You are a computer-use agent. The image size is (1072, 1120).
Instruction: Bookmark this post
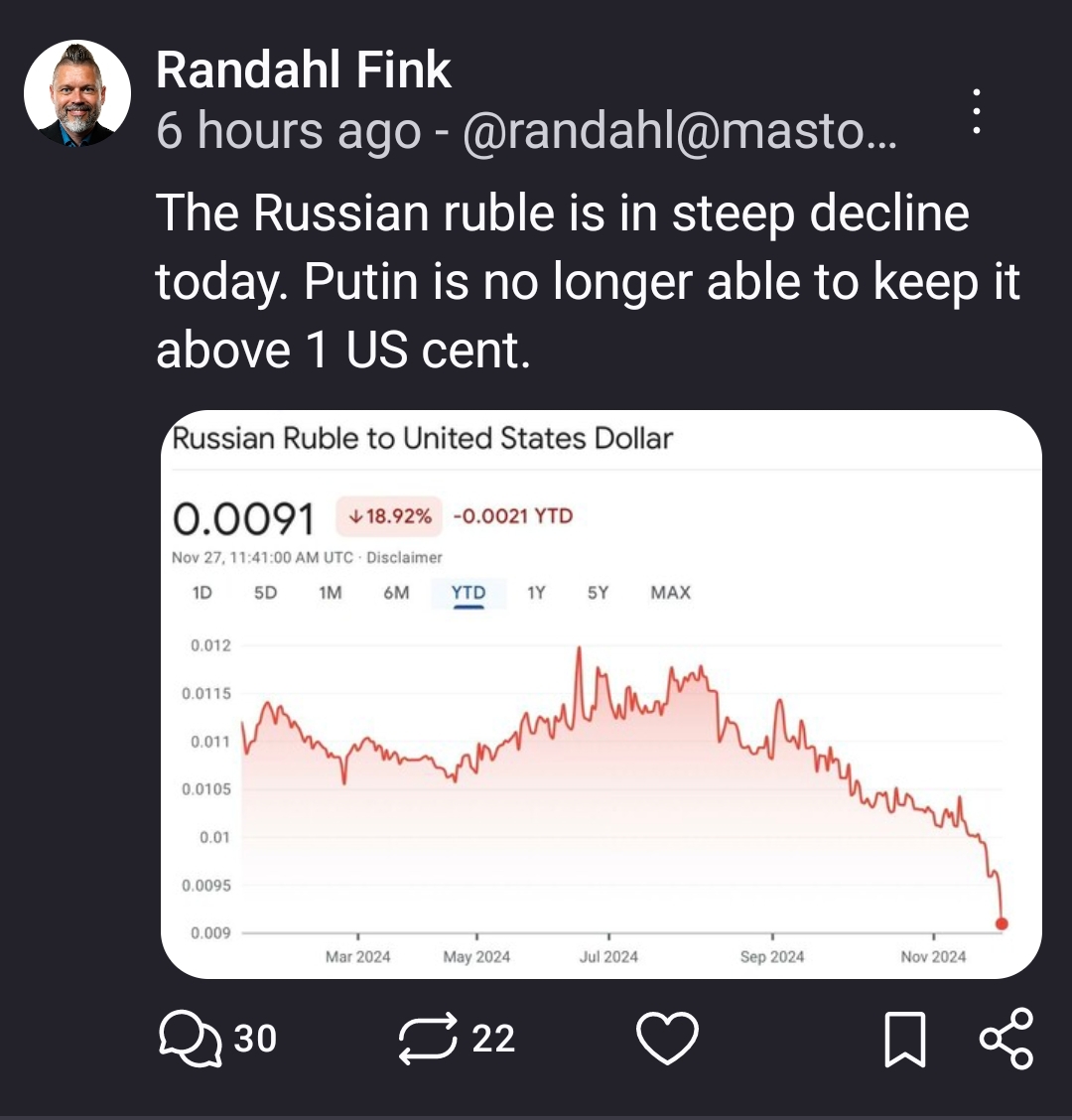click(905, 1039)
